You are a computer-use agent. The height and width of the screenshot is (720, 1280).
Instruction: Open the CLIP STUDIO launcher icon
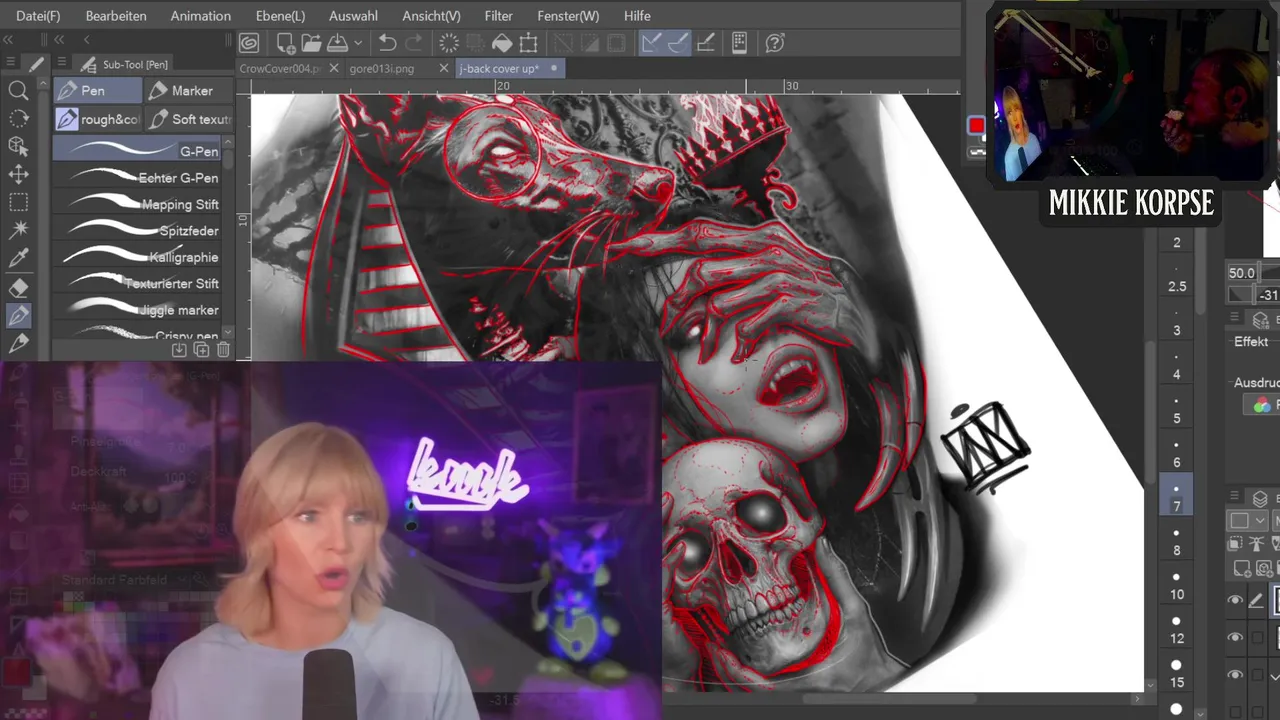pyautogui.click(x=249, y=43)
